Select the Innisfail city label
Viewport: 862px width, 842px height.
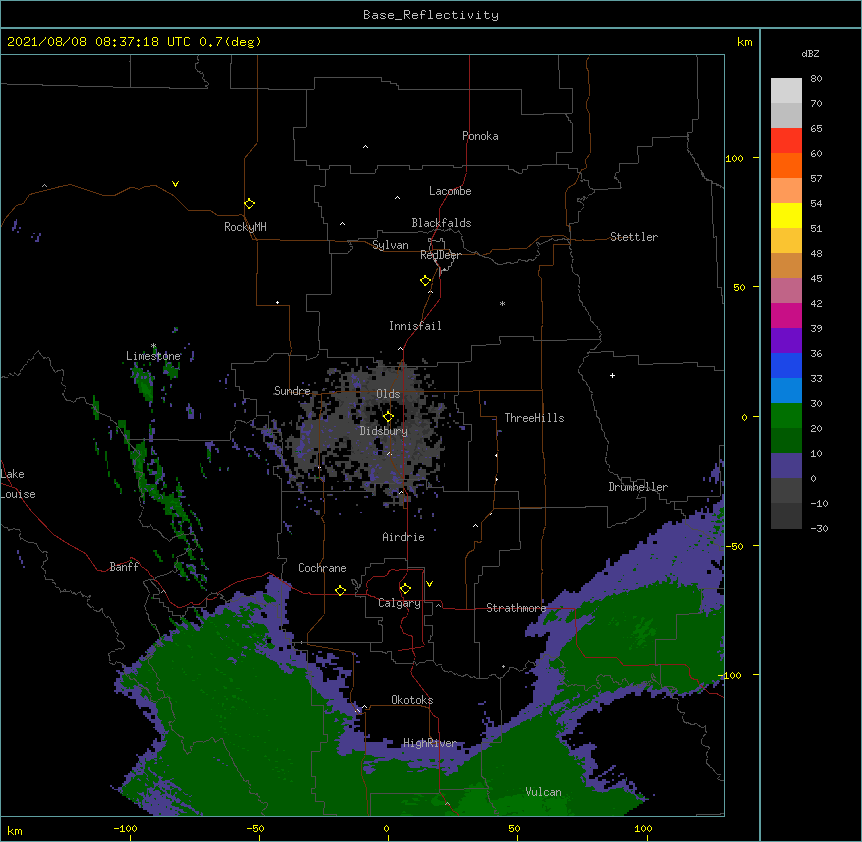[415, 326]
